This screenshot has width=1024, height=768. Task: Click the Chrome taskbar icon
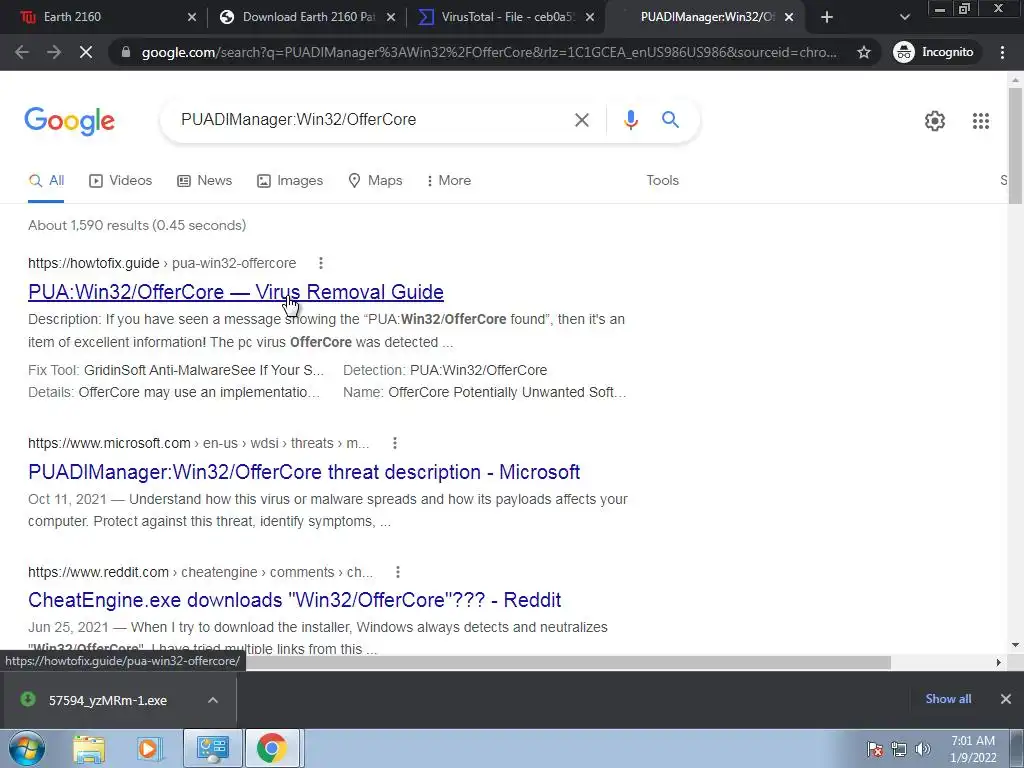[x=272, y=748]
